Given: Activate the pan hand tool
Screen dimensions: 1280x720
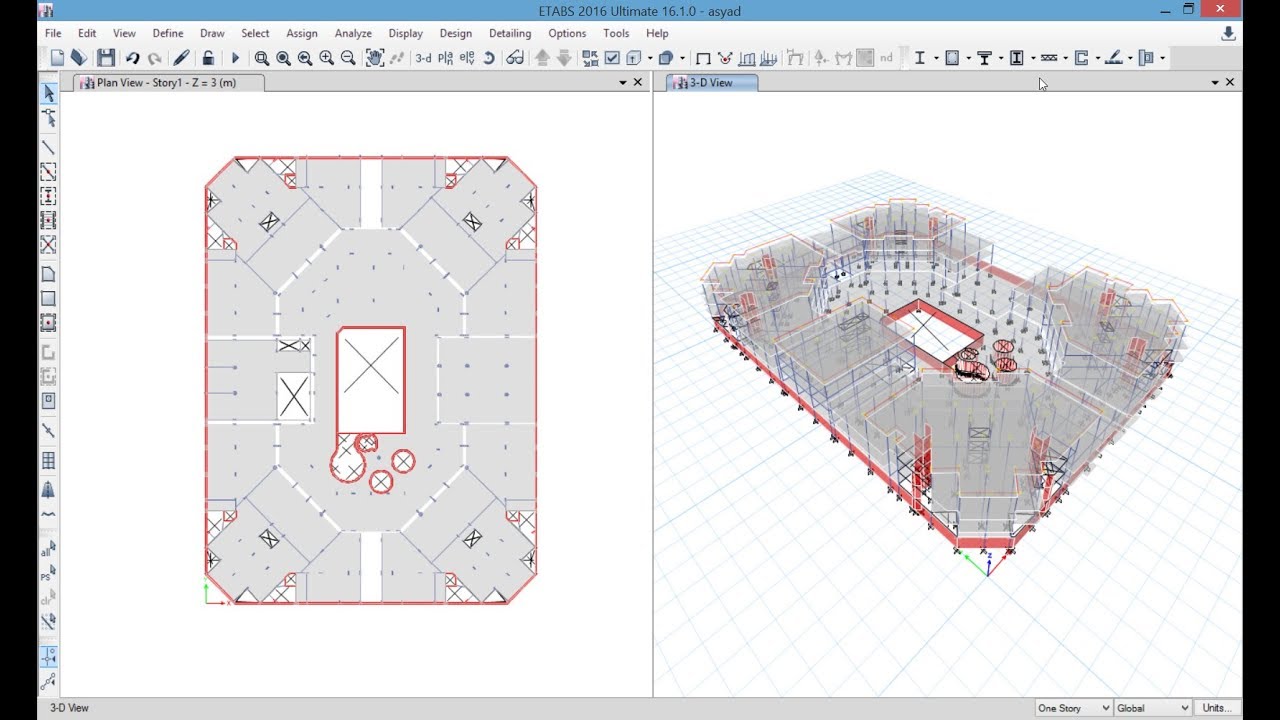Looking at the screenshot, I should 375,58.
